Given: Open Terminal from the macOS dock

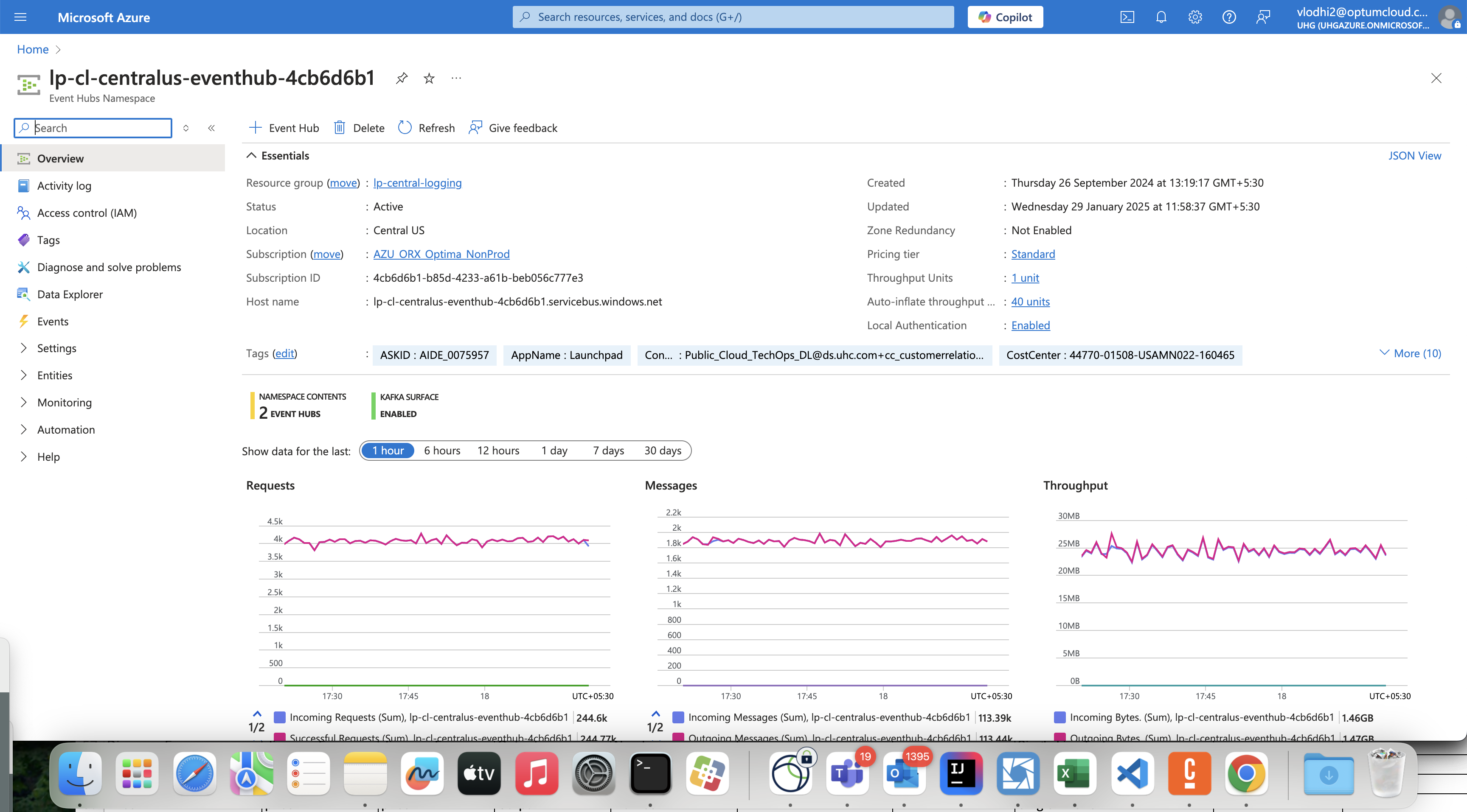Looking at the screenshot, I should tap(650, 773).
